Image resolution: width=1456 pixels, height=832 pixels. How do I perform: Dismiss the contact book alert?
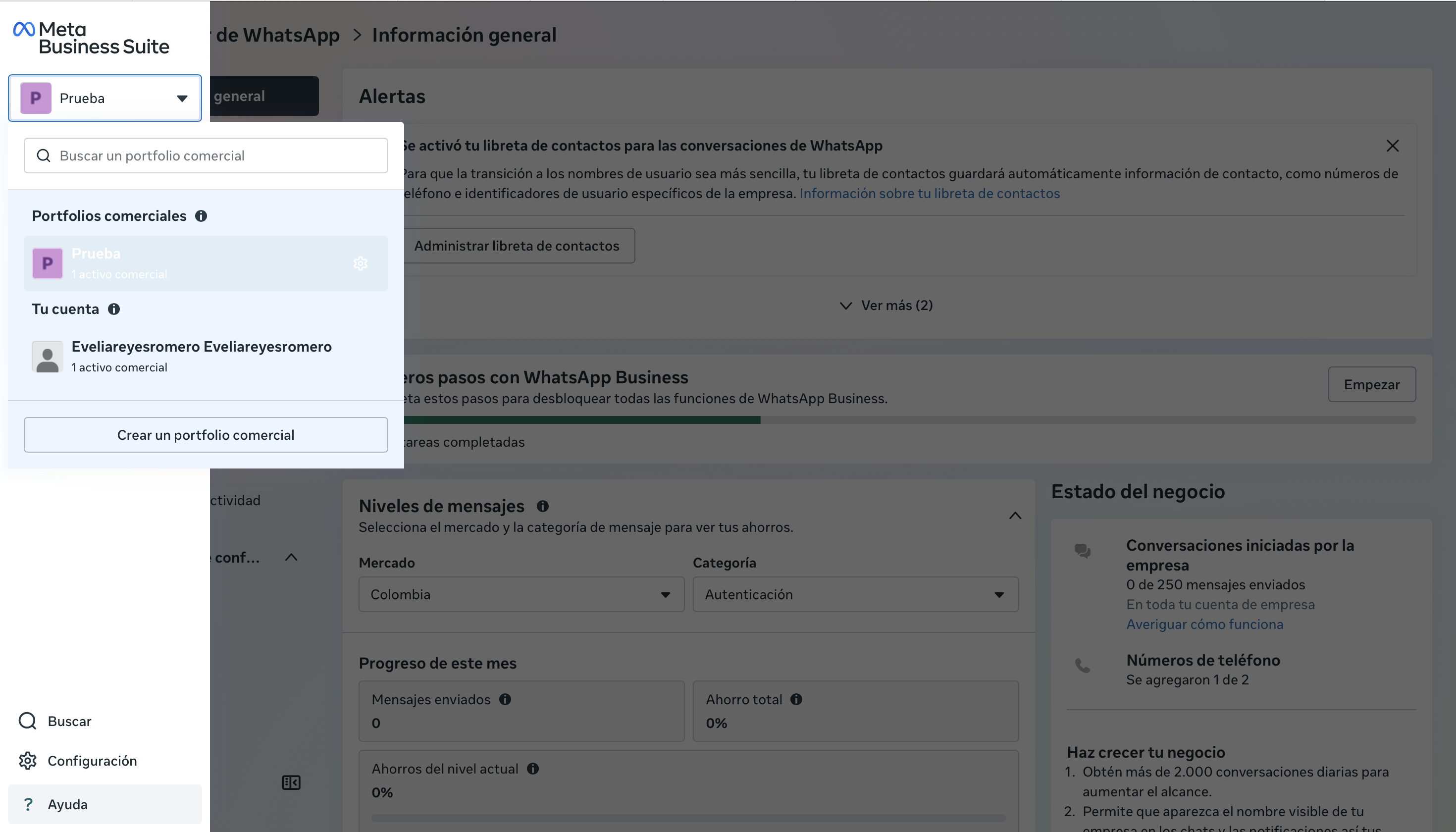click(x=1393, y=146)
